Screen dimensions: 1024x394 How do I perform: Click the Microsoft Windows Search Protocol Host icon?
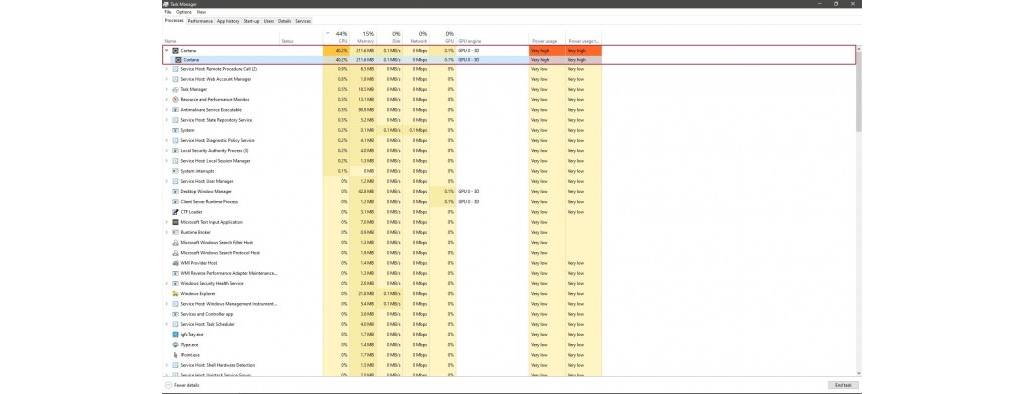[x=175, y=252]
